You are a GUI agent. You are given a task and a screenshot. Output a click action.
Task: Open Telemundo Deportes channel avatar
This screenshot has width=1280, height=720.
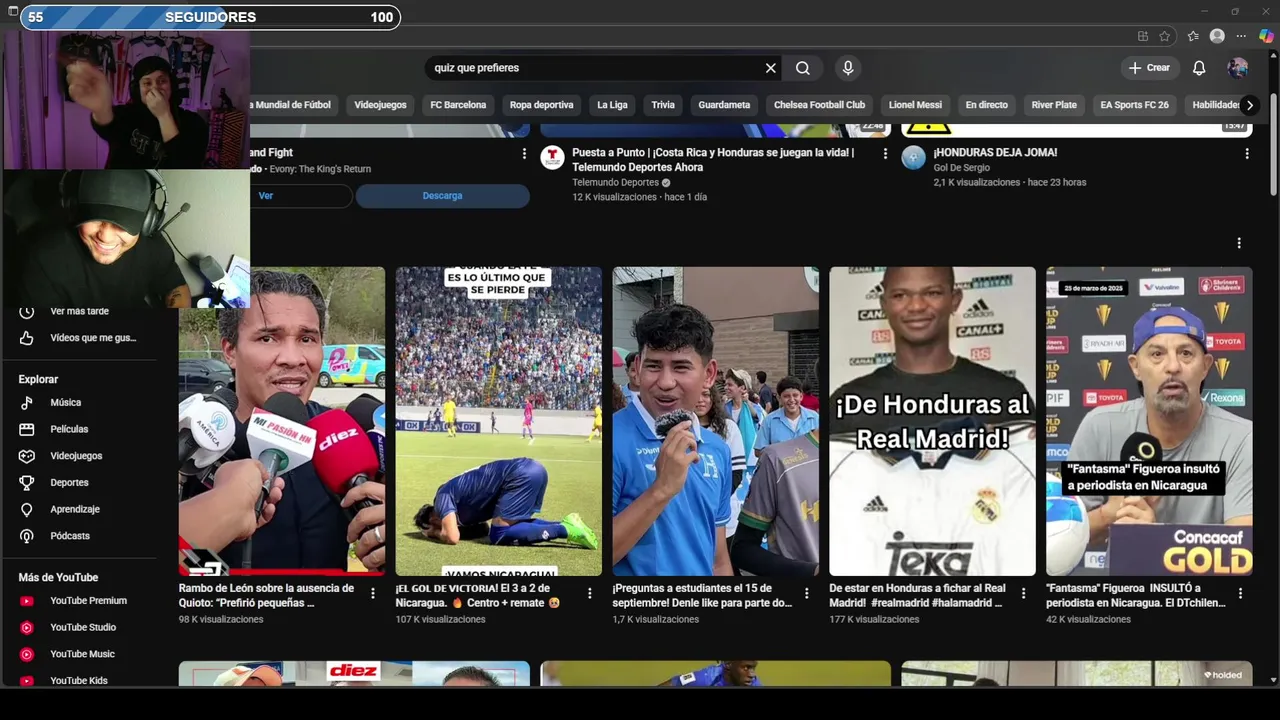tap(552, 157)
